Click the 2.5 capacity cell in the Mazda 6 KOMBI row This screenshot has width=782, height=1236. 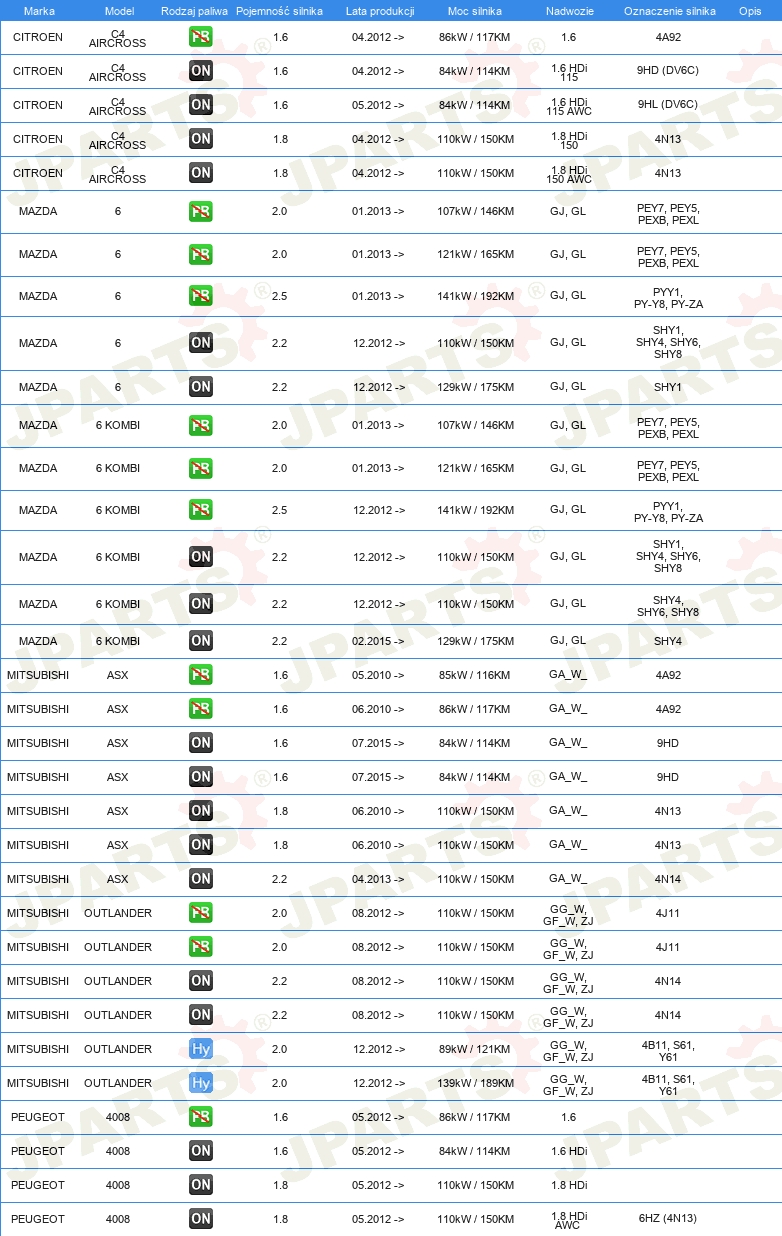tap(280, 510)
